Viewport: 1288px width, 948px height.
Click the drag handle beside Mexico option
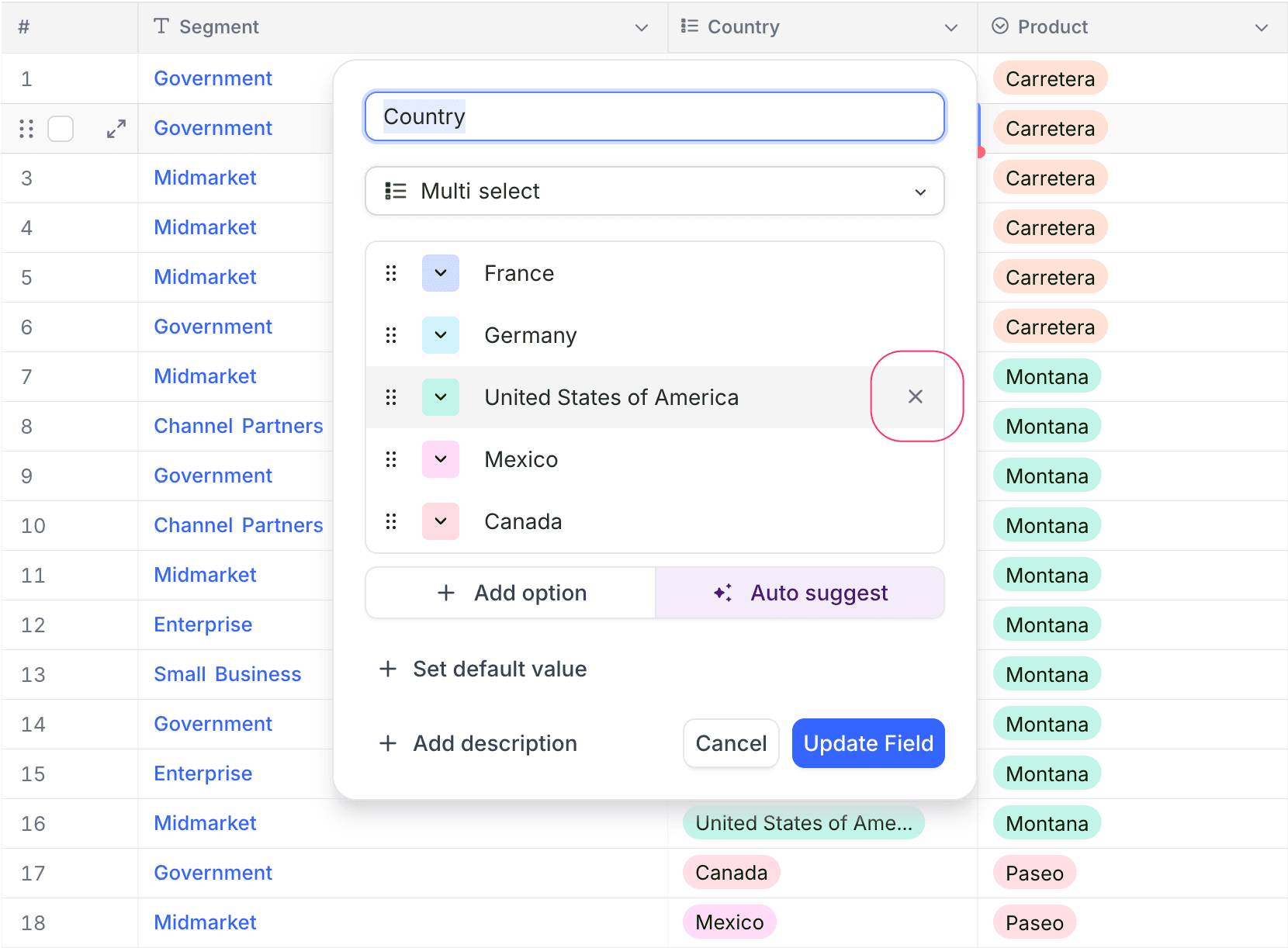point(391,459)
